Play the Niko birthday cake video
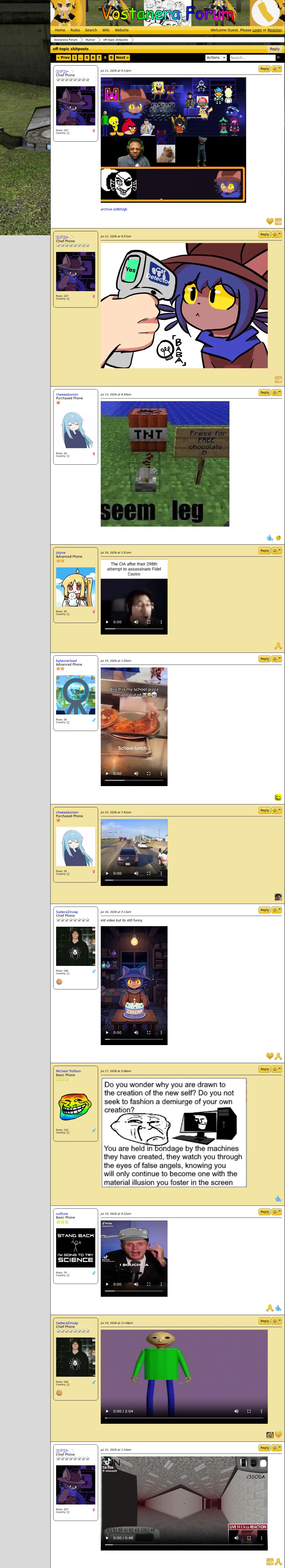285x1568 pixels. tap(107, 1032)
